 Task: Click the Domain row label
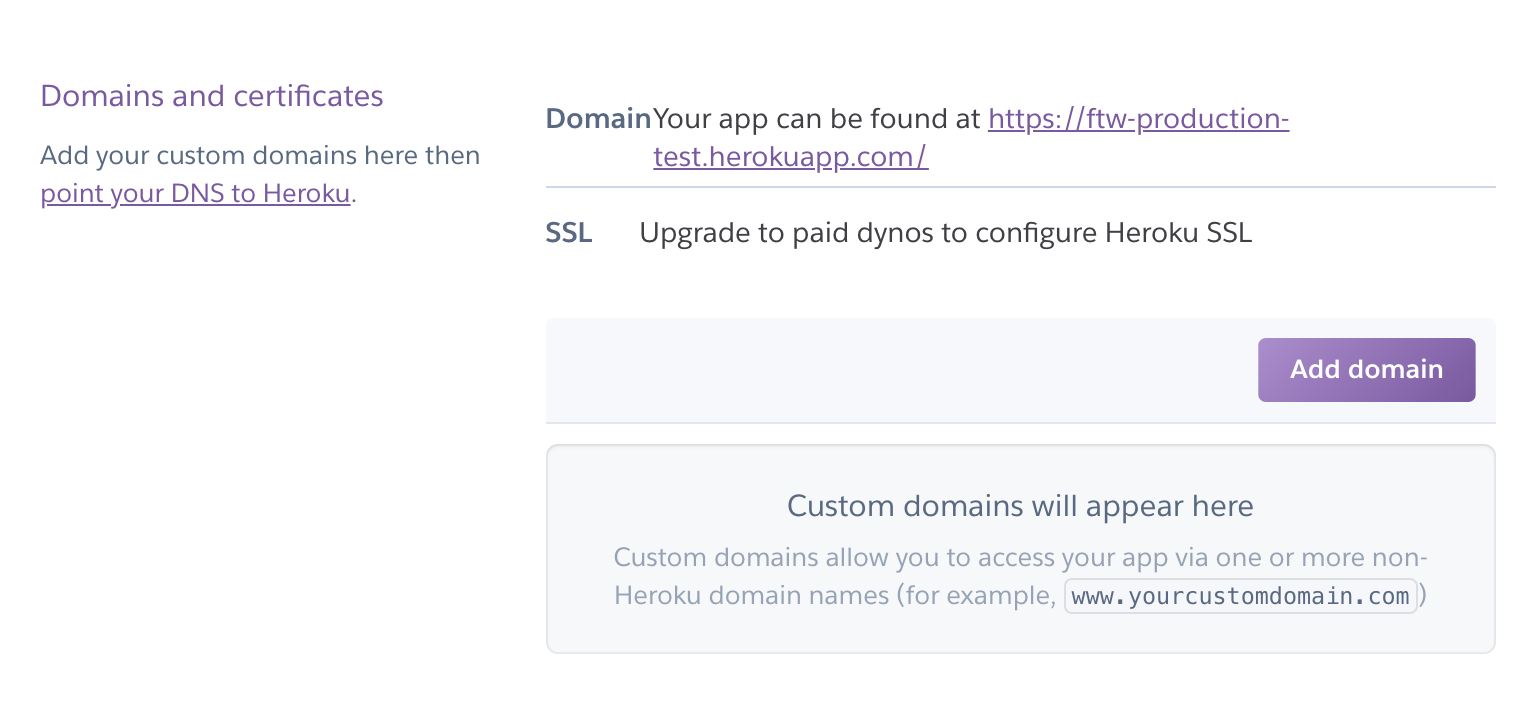(598, 117)
